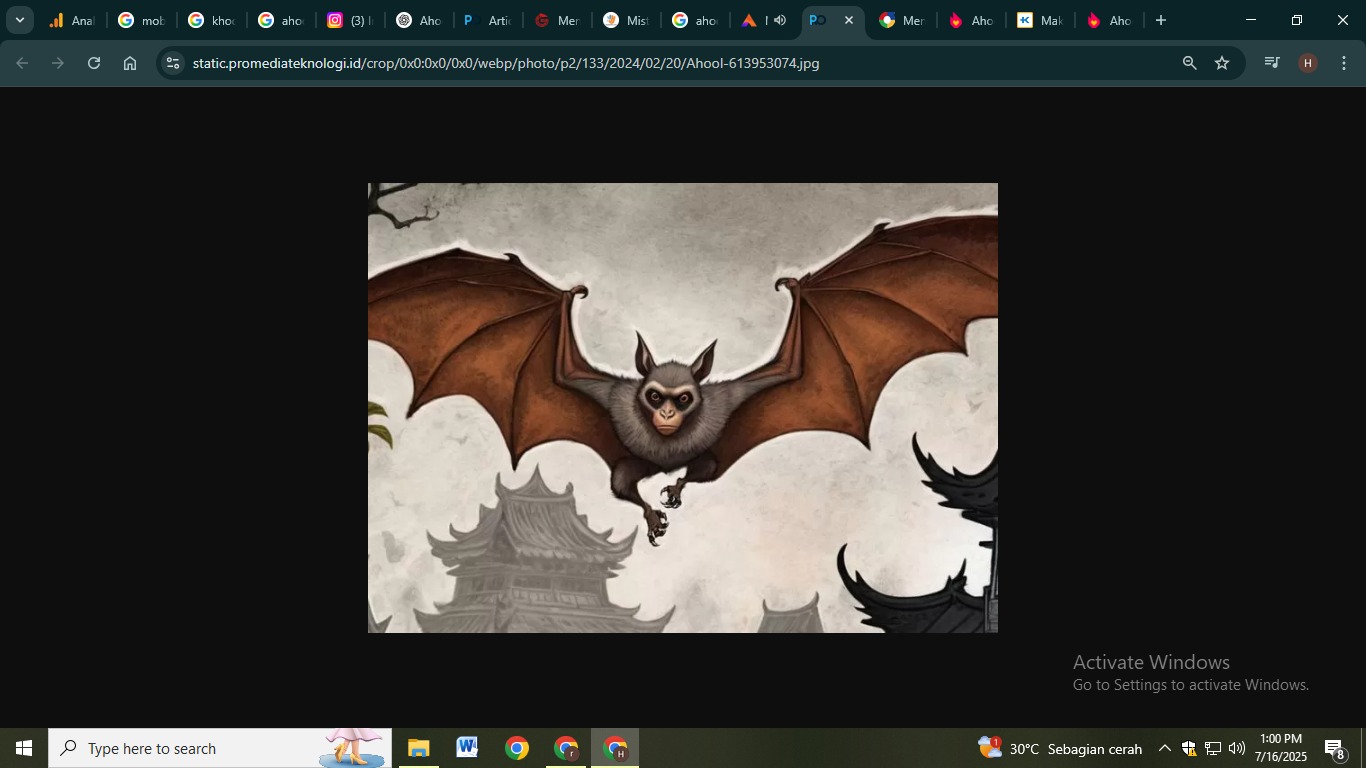Screen dimensions: 1366x768
Task: Close the current image tab
Action: coord(849,20)
